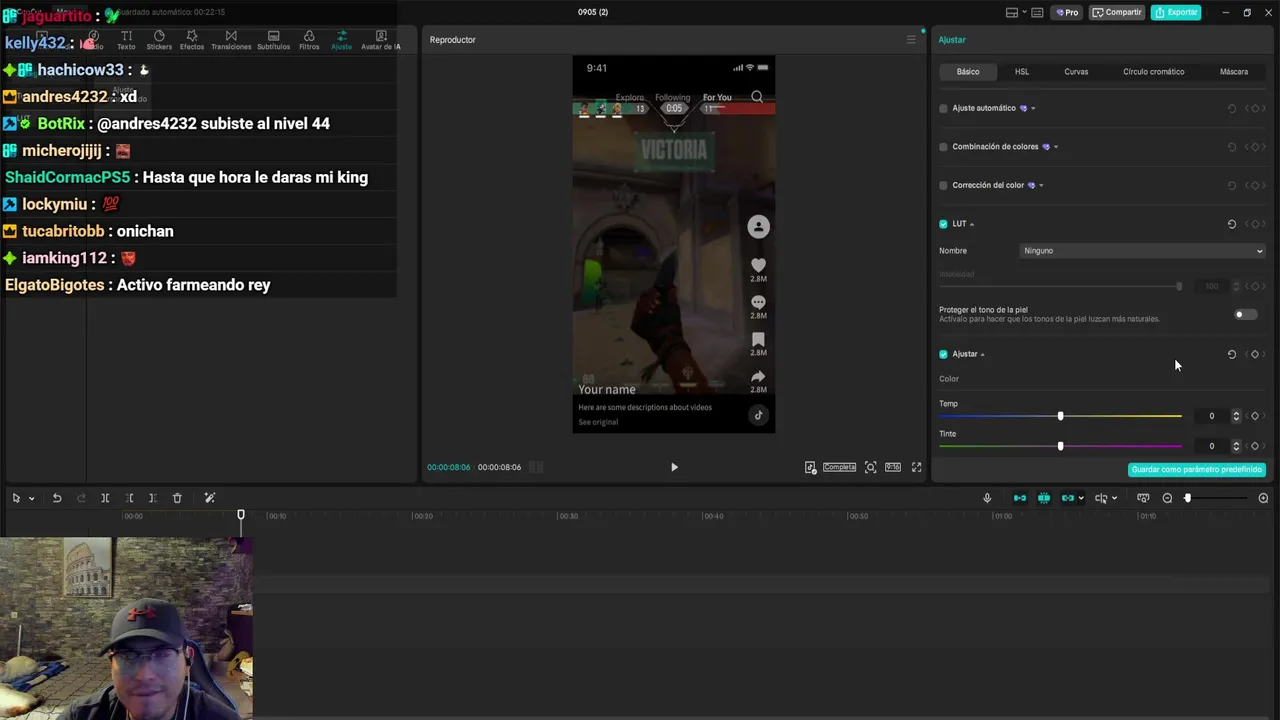Click the Completa quality button in the player
This screenshot has height=720, width=1280.
click(x=839, y=467)
